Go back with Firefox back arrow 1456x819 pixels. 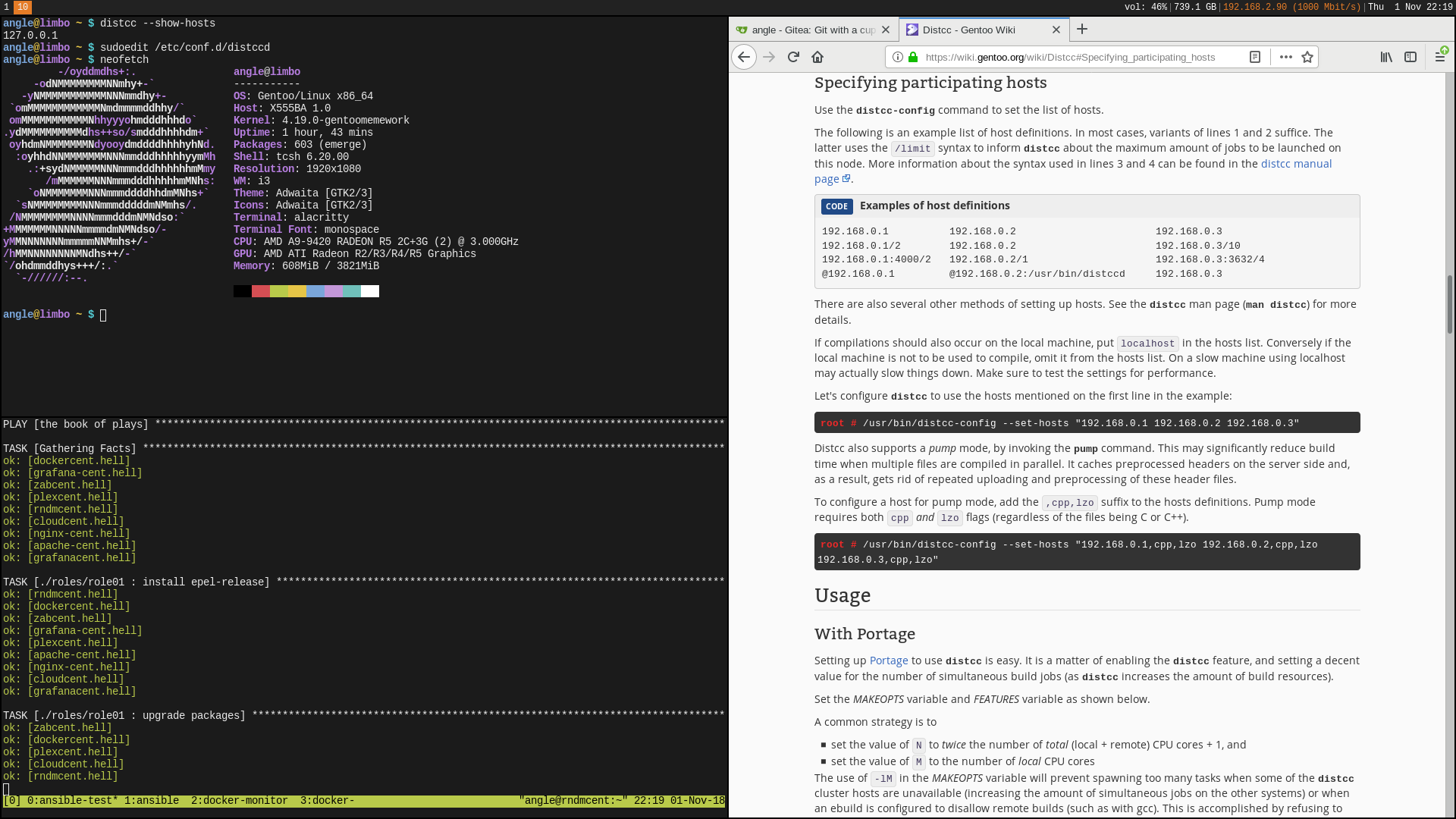744,57
